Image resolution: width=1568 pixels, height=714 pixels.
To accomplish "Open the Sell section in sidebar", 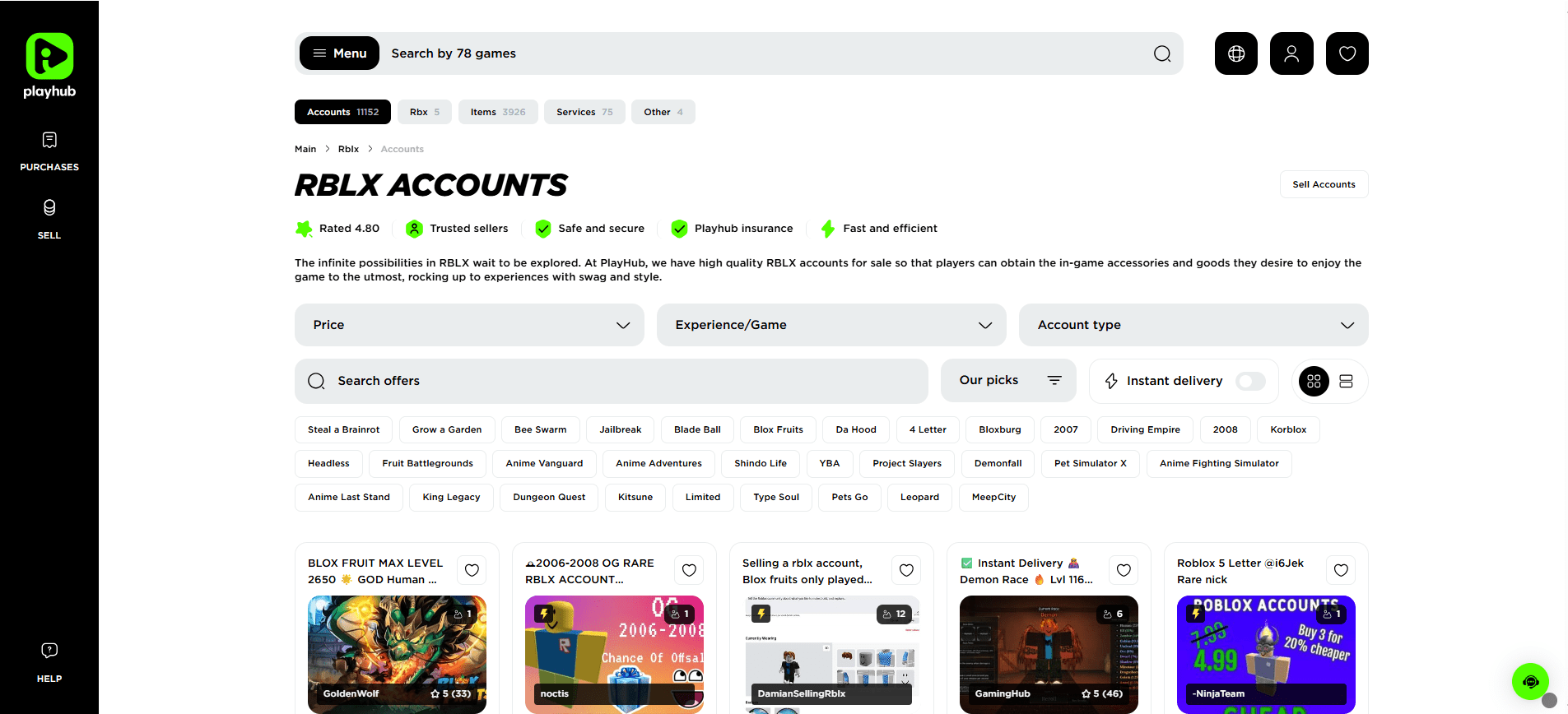I will click(49, 219).
